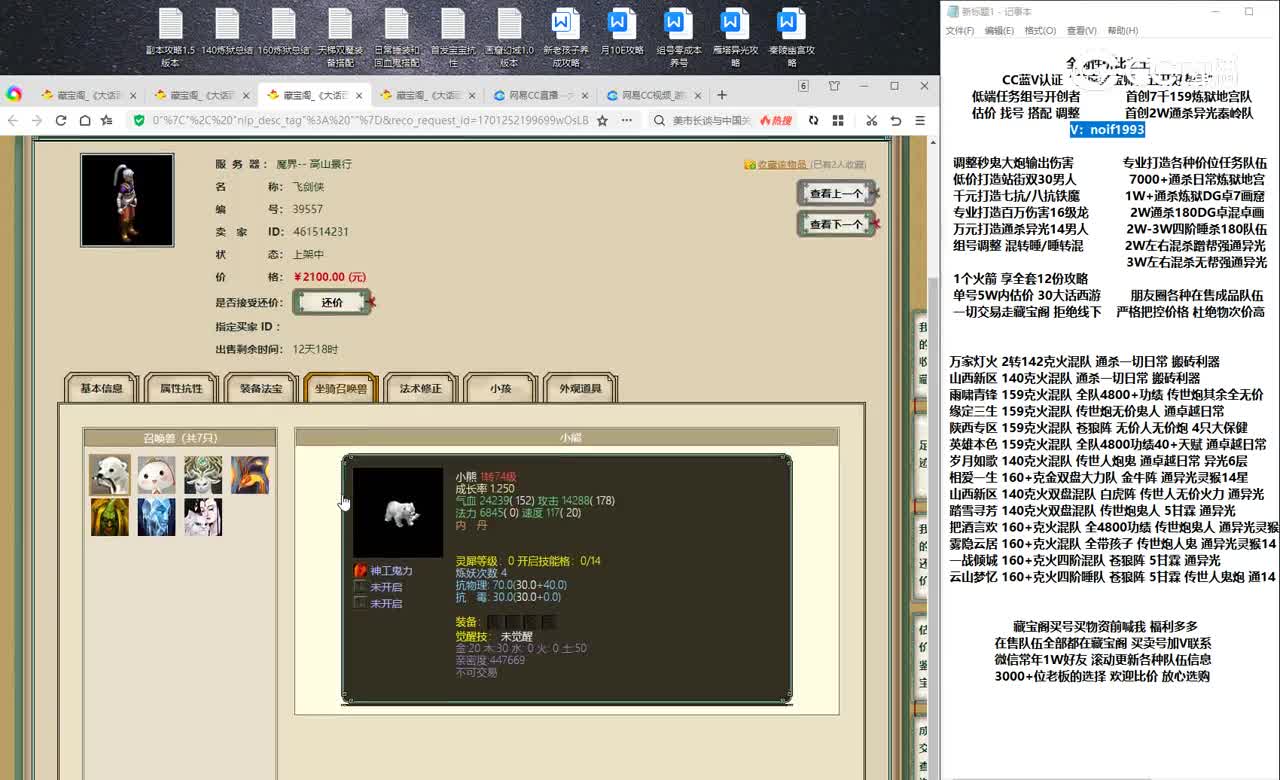Image resolution: width=1280 pixels, height=780 pixels.
Task: Open the 月10E攻略 document icon
Action: pyautogui.click(x=621, y=32)
